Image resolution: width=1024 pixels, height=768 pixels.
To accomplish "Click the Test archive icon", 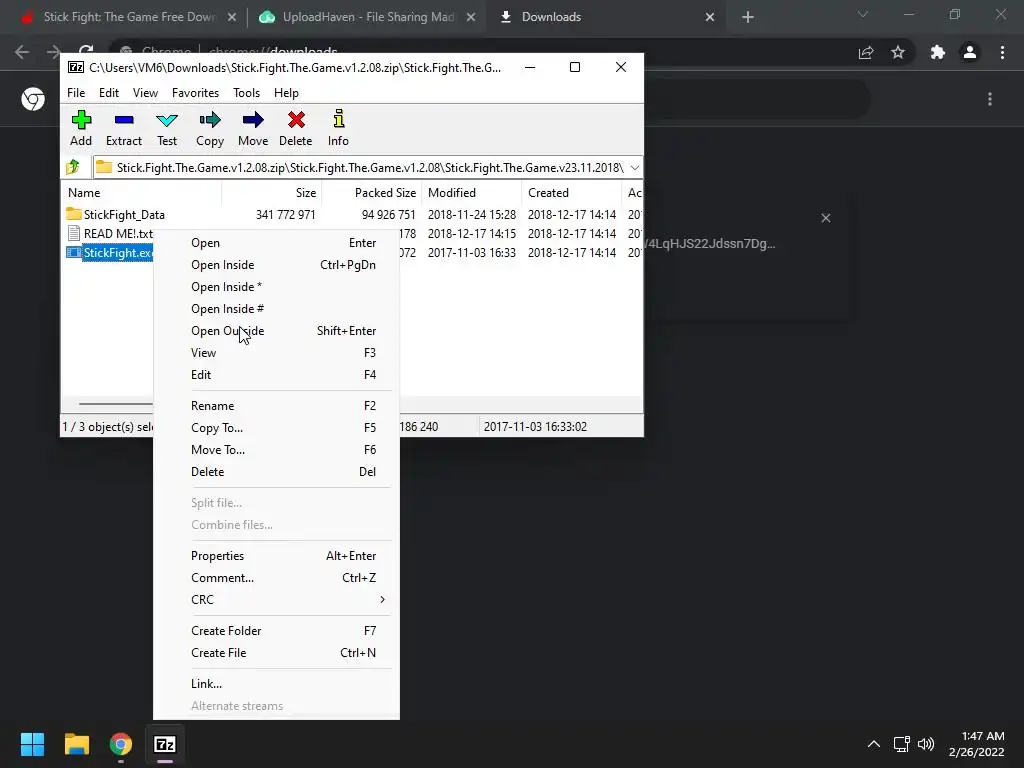I will click(x=167, y=120).
